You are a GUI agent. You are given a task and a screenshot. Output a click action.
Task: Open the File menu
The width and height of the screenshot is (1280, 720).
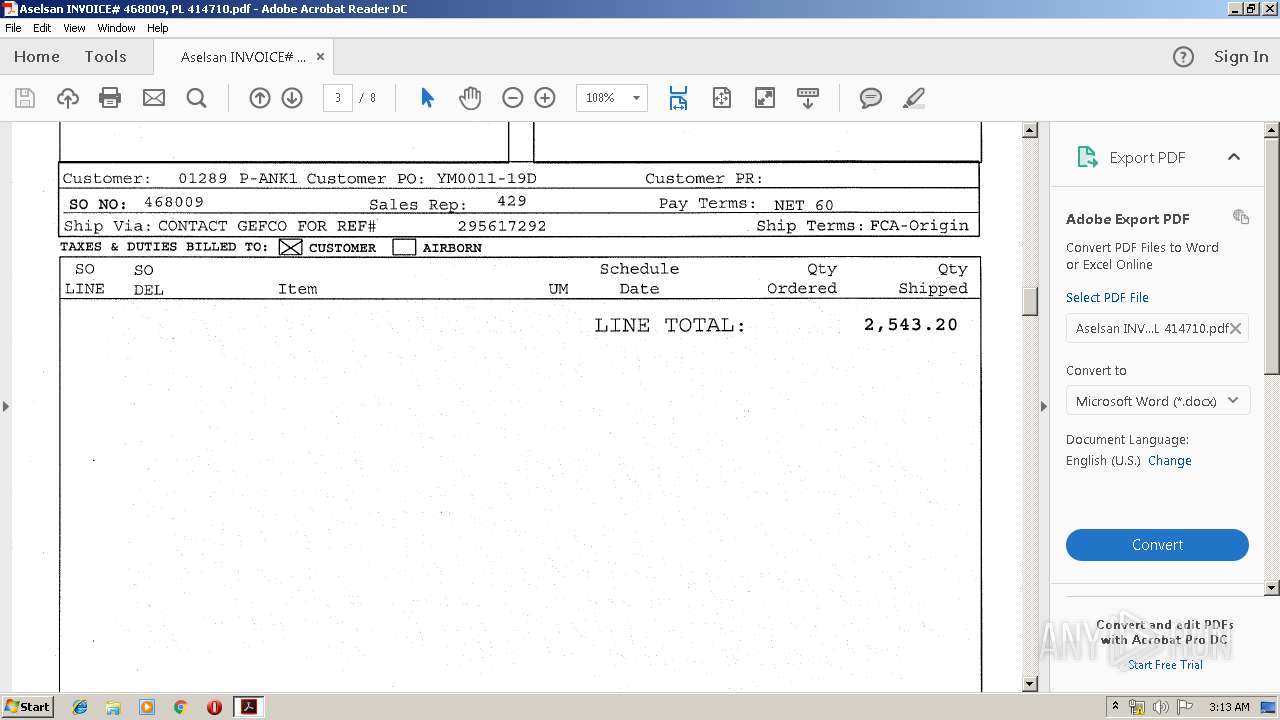(13, 28)
